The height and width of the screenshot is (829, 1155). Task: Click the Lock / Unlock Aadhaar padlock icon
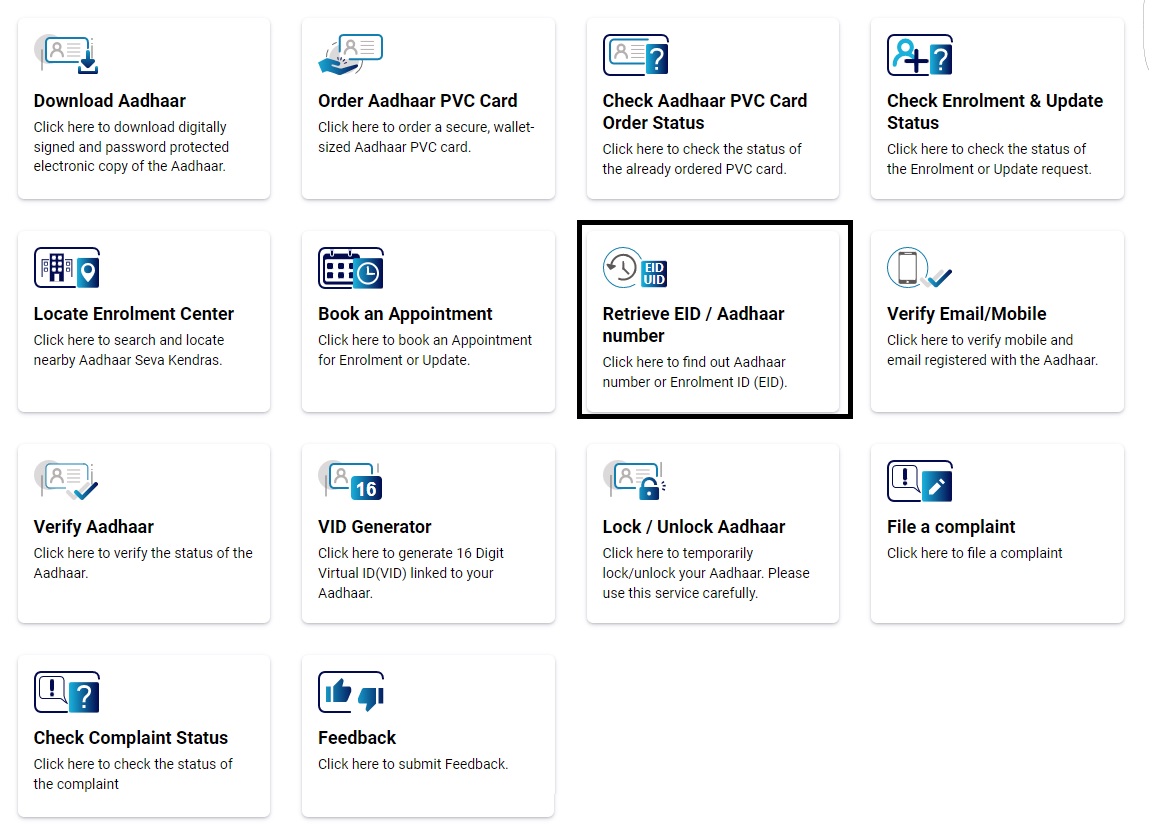tap(635, 480)
